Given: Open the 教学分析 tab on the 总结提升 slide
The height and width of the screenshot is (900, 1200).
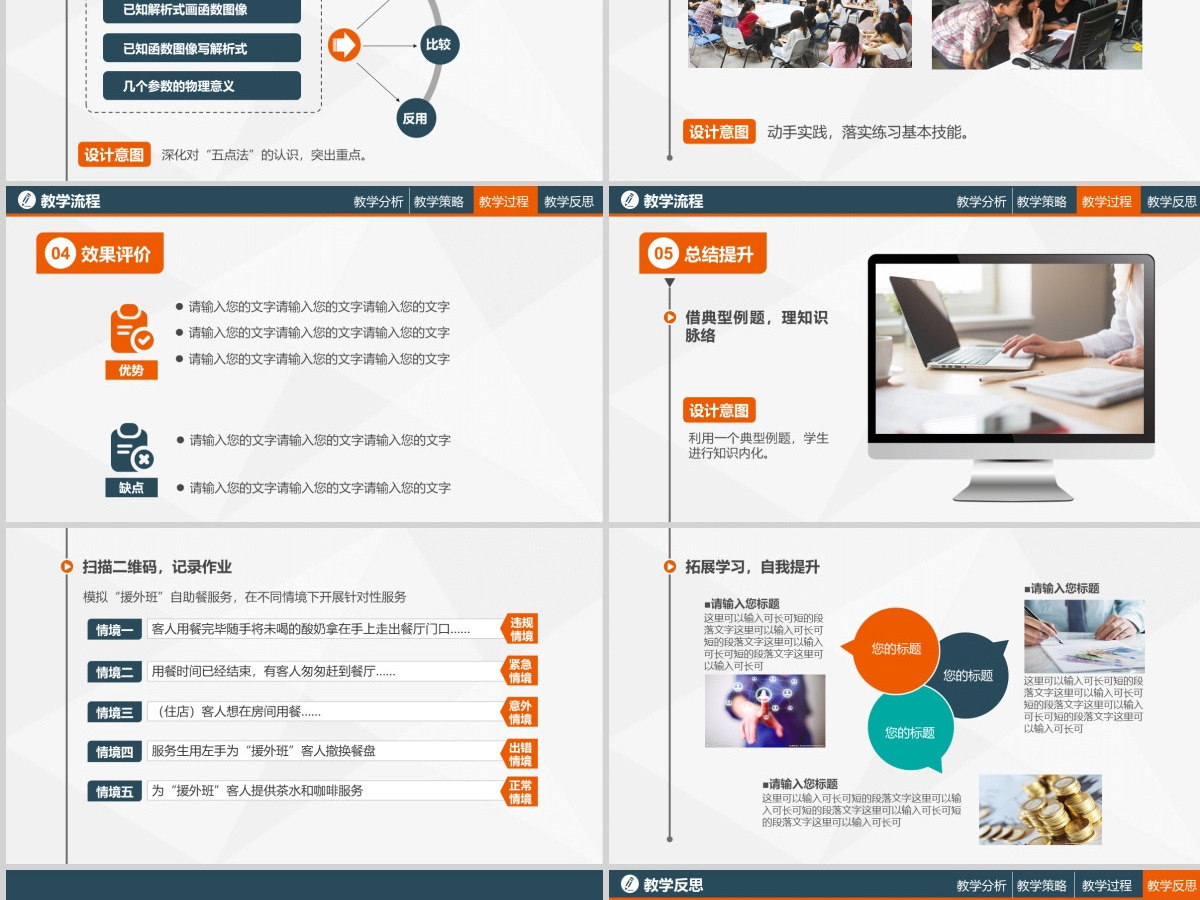Looking at the screenshot, I should tap(982, 201).
